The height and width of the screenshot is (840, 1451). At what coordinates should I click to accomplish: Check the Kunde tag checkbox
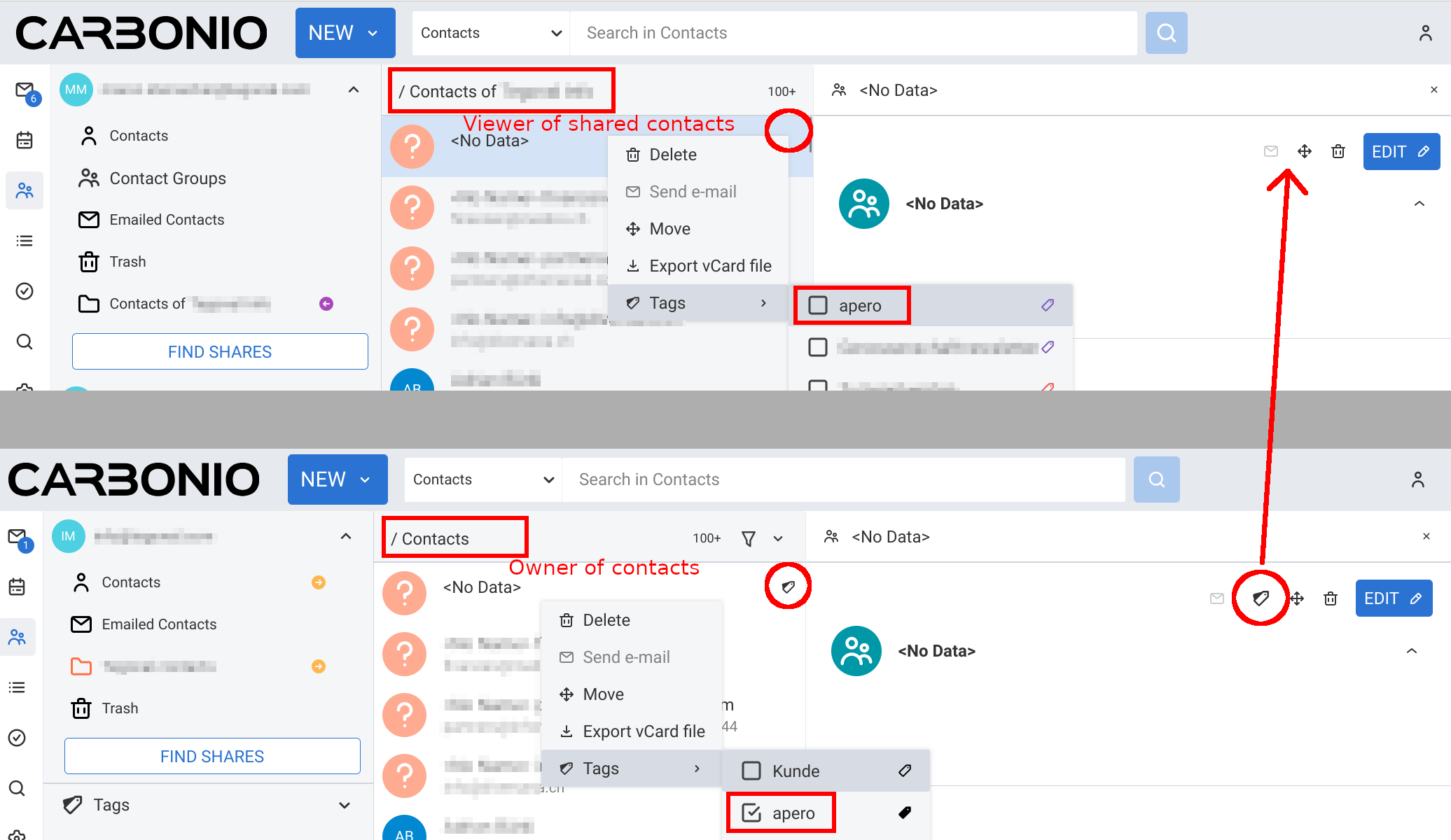[751, 771]
